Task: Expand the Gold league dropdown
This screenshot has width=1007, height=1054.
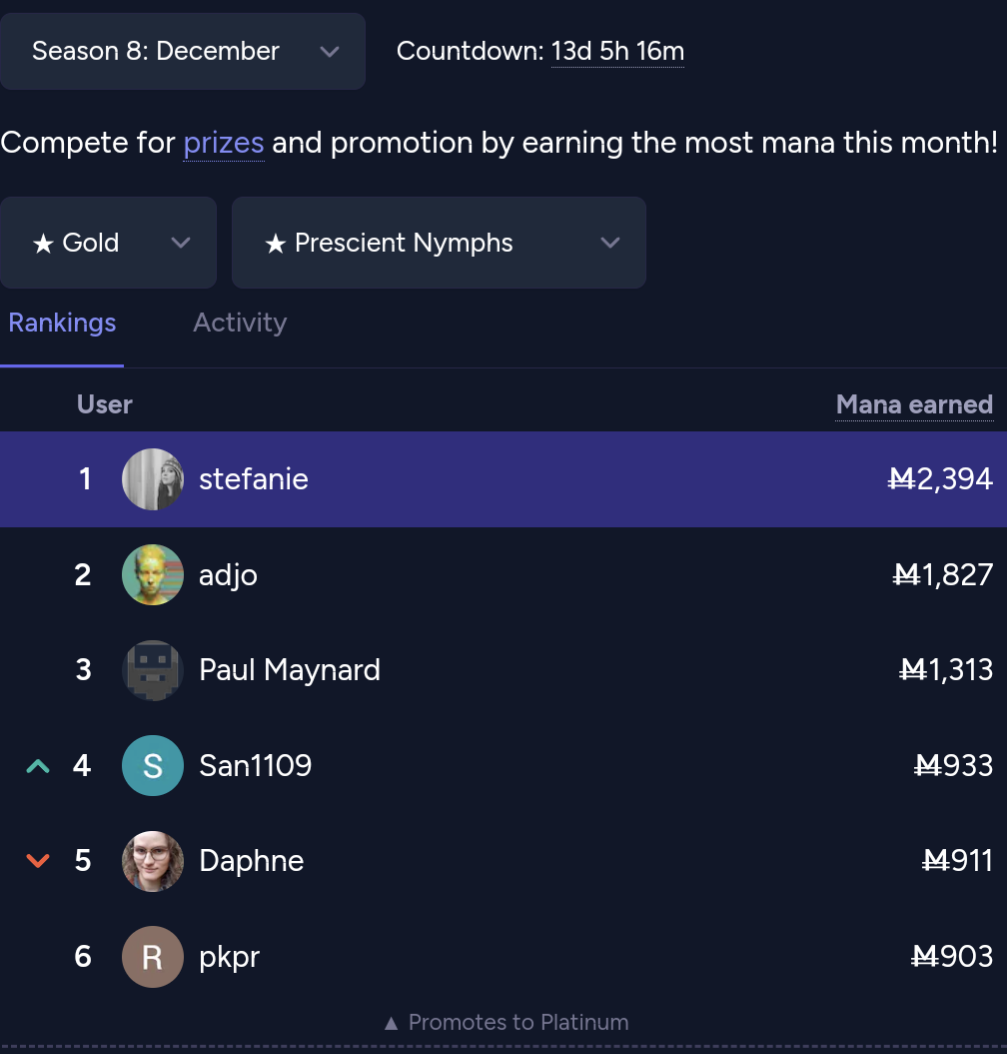Action: (x=108, y=243)
